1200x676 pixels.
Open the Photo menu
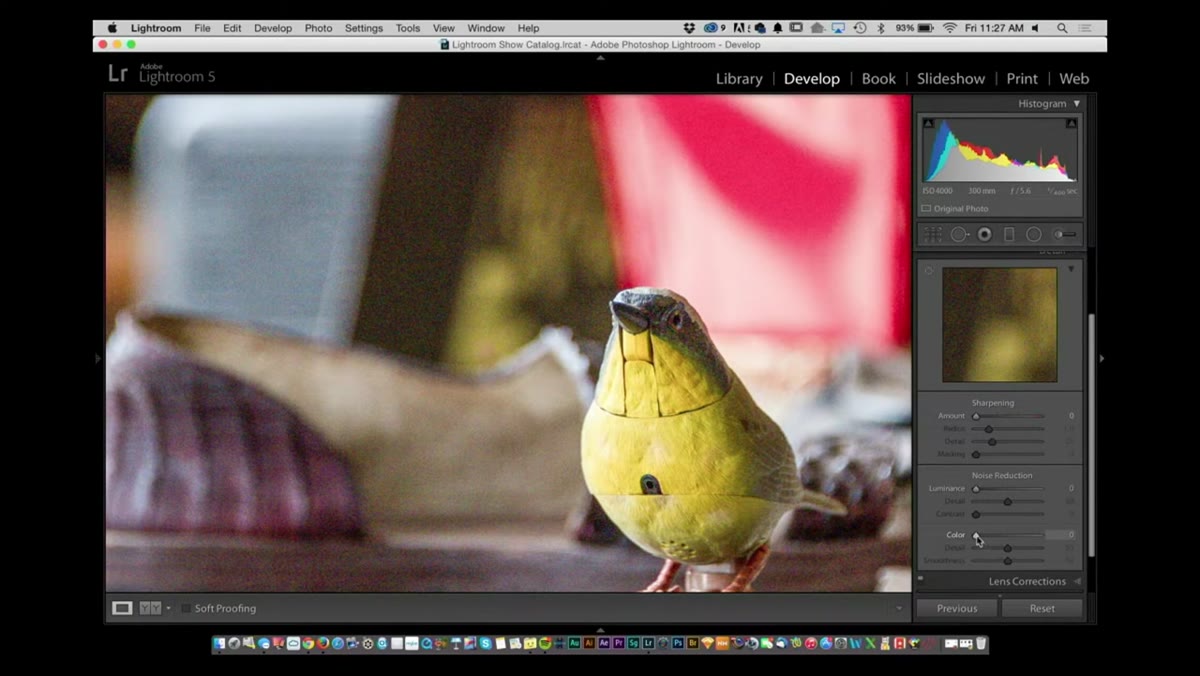[x=318, y=28]
